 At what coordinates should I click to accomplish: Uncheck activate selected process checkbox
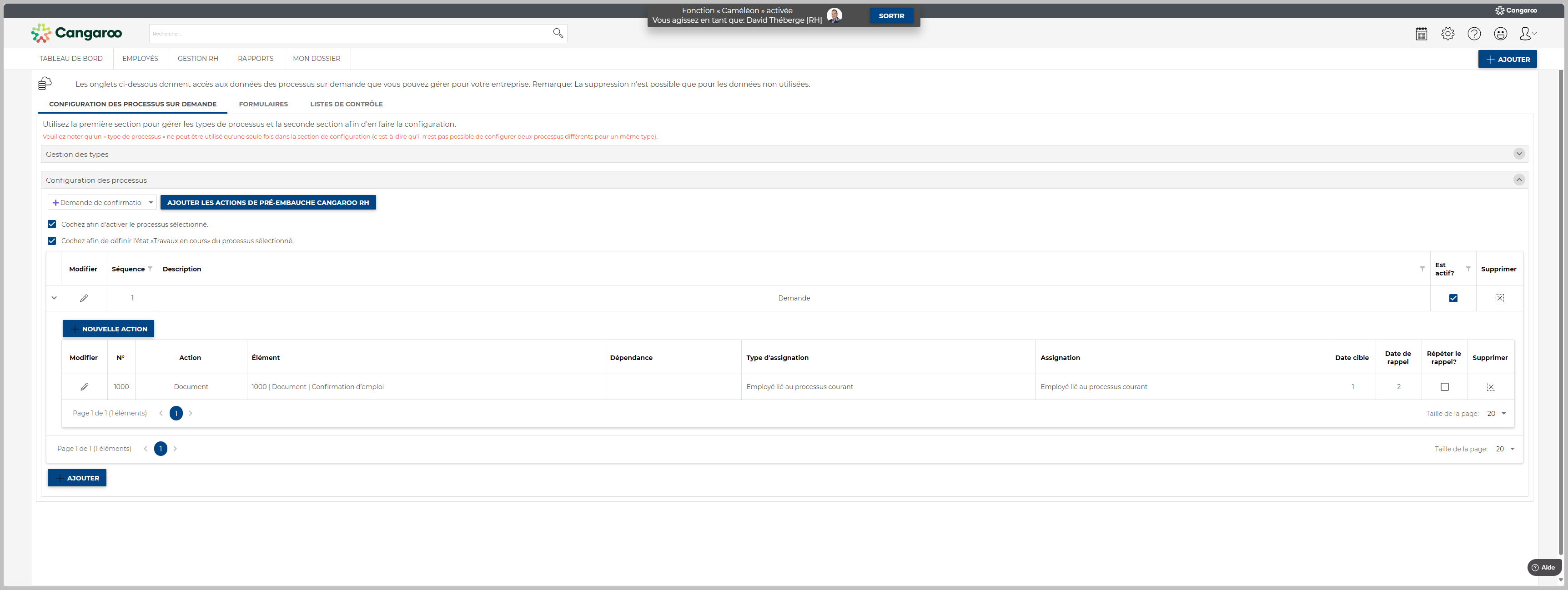click(52, 225)
